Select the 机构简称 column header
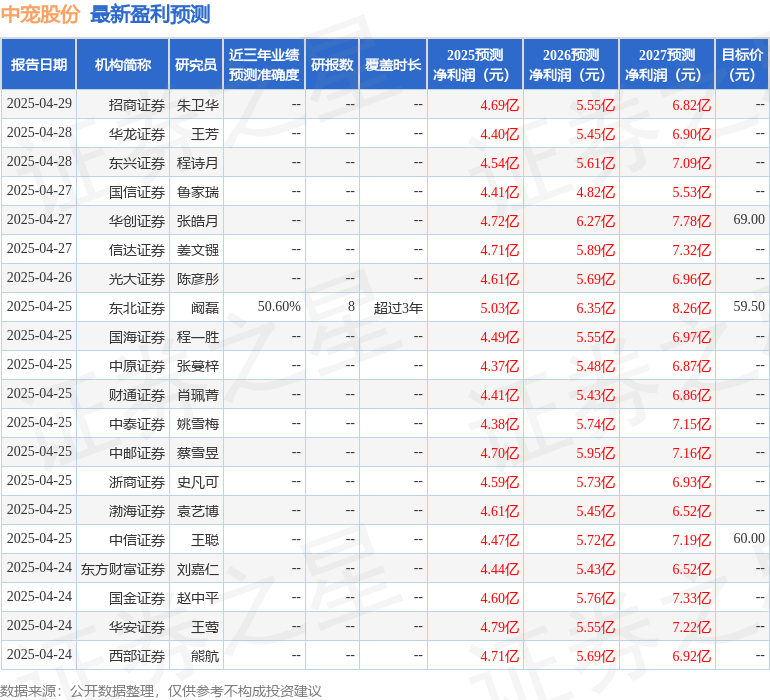The width and height of the screenshot is (770, 700). [x=123, y=64]
